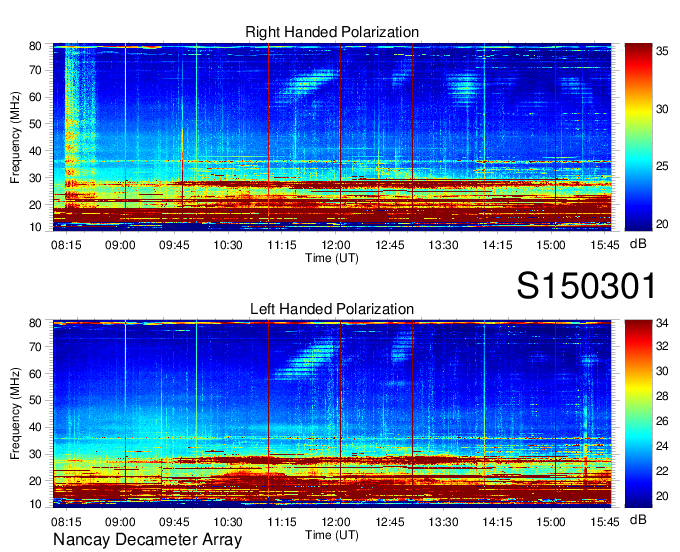Click the Right Handed Polarization spectrogram image
The image size is (680, 552).
pos(332,137)
